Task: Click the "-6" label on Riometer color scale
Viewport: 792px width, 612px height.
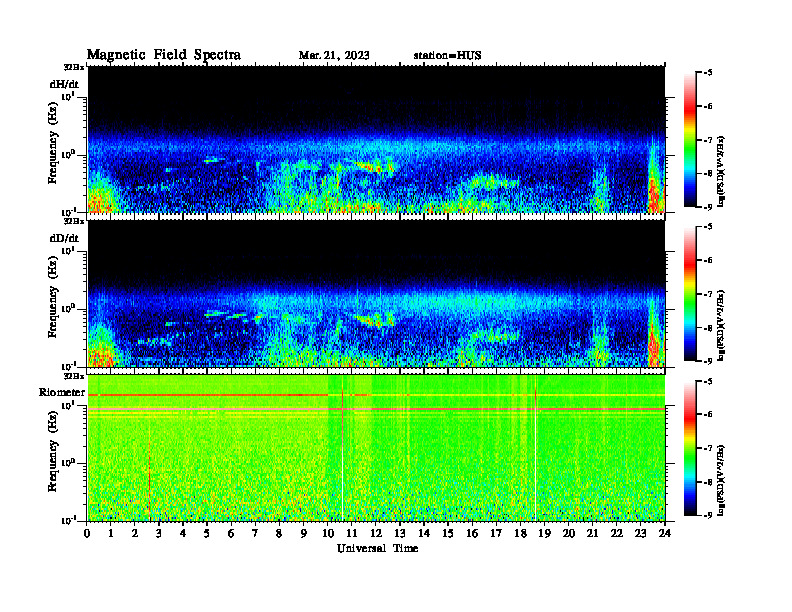Action: point(708,414)
